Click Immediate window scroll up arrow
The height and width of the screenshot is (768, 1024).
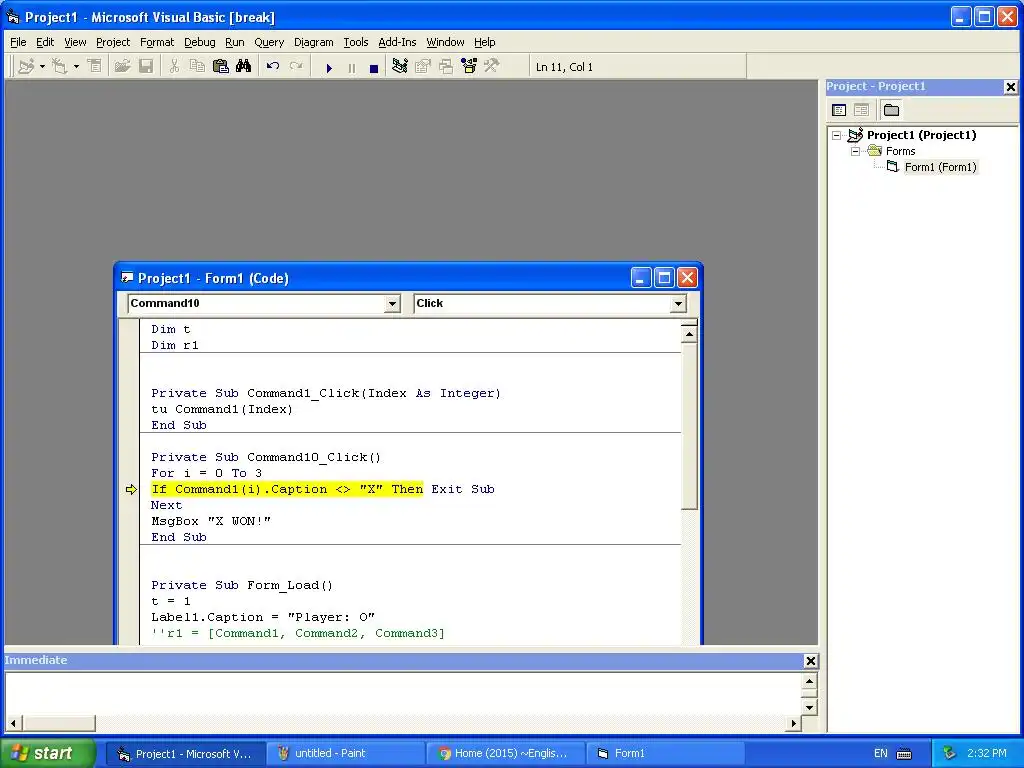(x=809, y=681)
